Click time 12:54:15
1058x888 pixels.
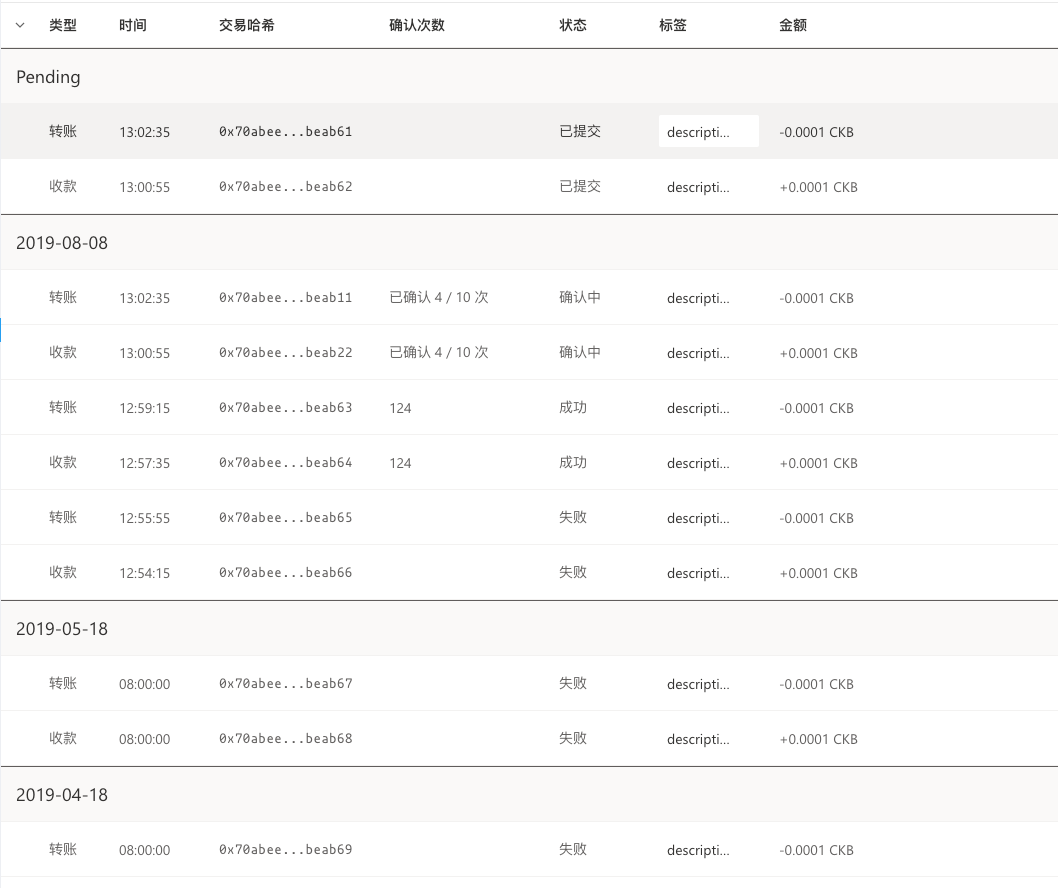click(144, 574)
